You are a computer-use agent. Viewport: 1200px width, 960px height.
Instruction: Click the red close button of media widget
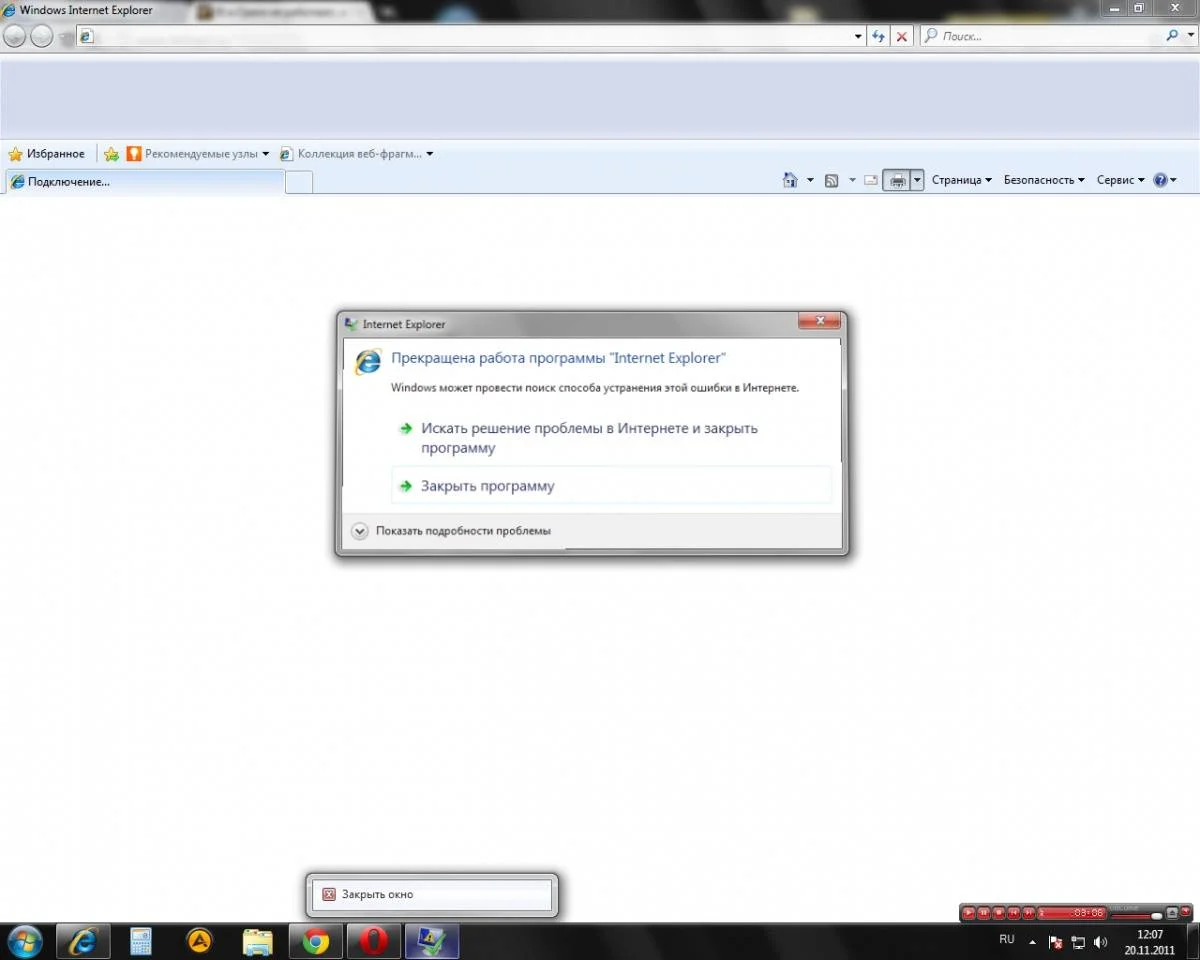click(1185, 910)
